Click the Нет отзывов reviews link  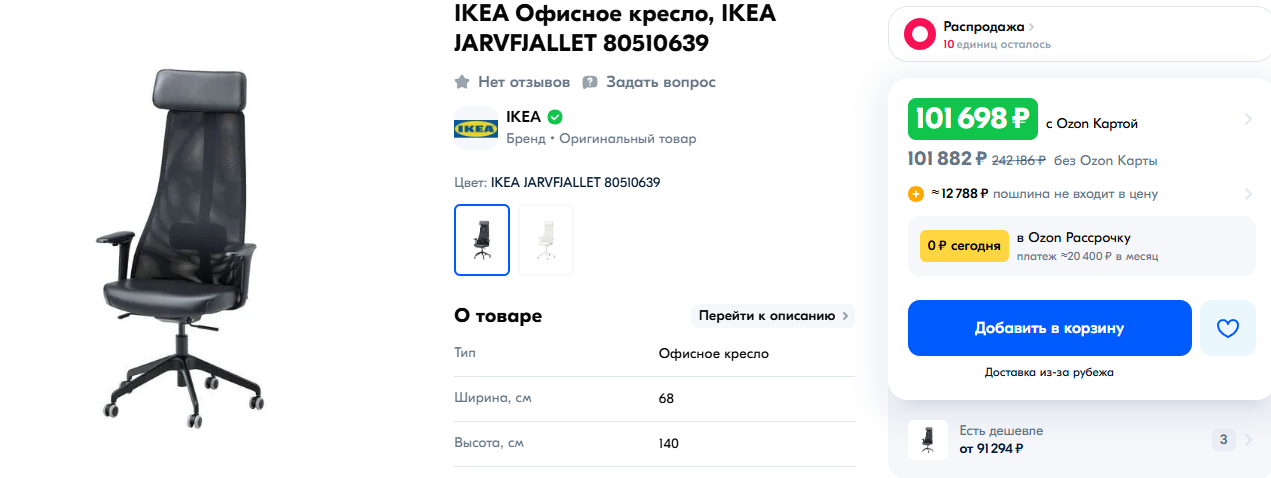pos(524,82)
